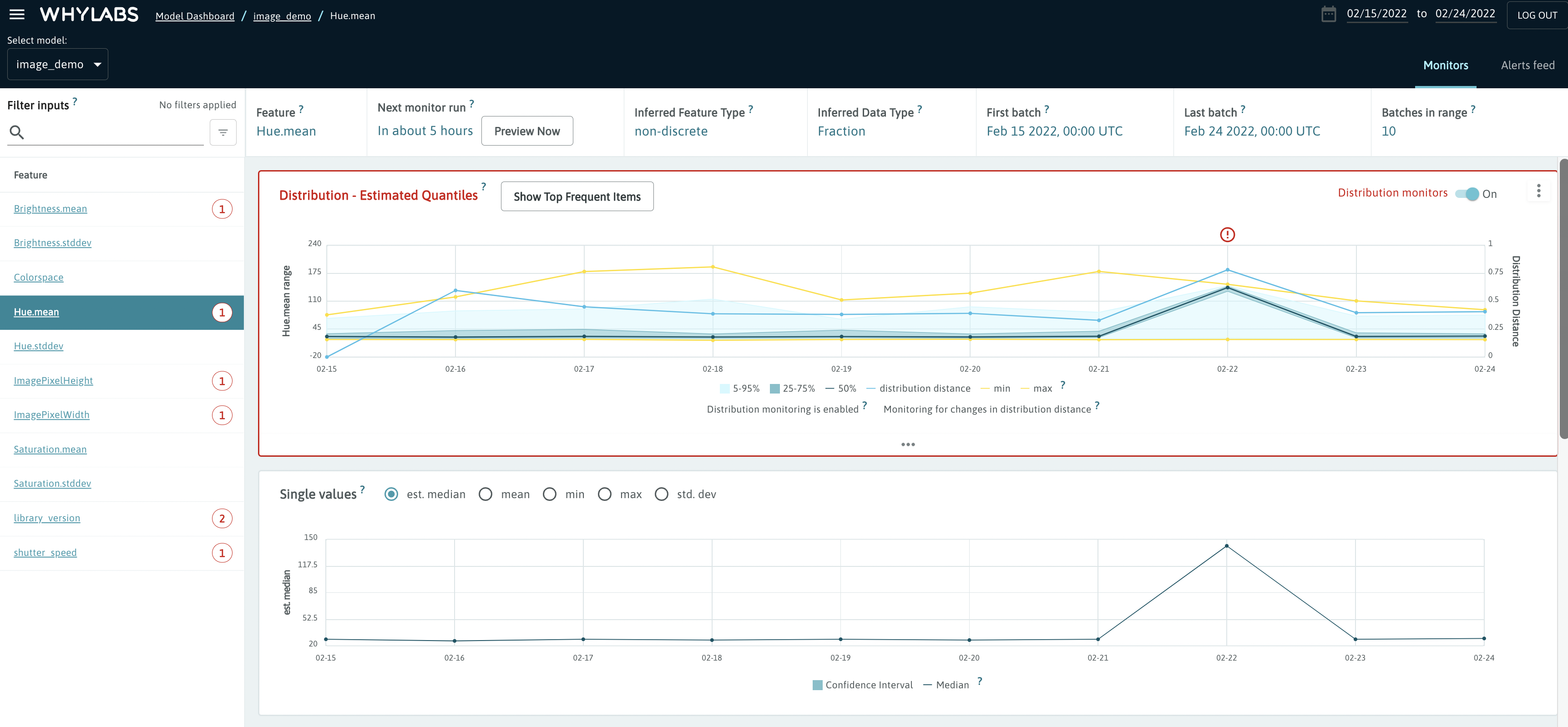Select the std. dev radio option
This screenshot has height=727, width=1568.
pos(662,495)
